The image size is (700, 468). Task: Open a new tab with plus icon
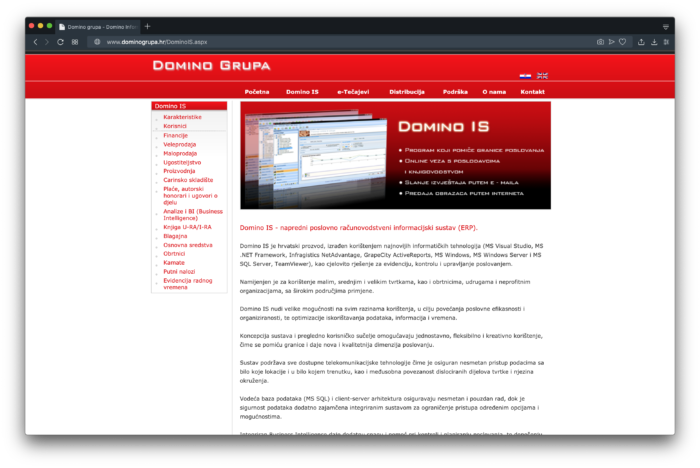click(x=147, y=26)
